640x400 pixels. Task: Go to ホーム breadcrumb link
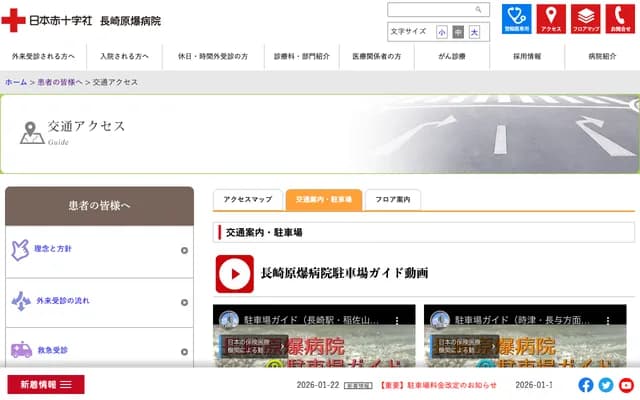[16, 82]
